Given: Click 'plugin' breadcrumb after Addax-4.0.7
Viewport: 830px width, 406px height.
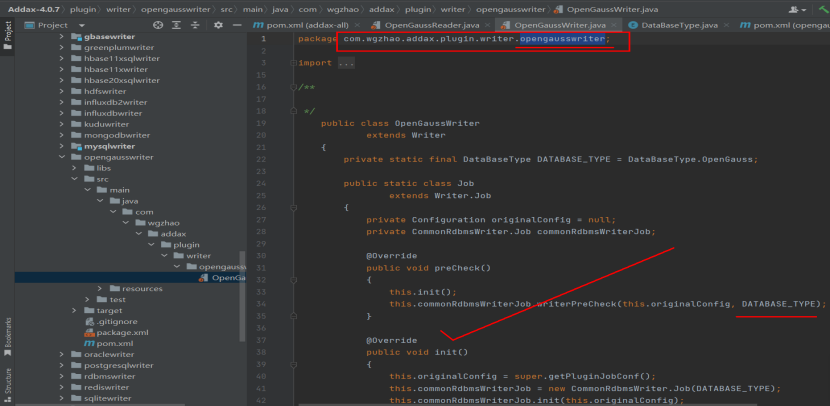Looking at the screenshot, I should click(x=82, y=10).
